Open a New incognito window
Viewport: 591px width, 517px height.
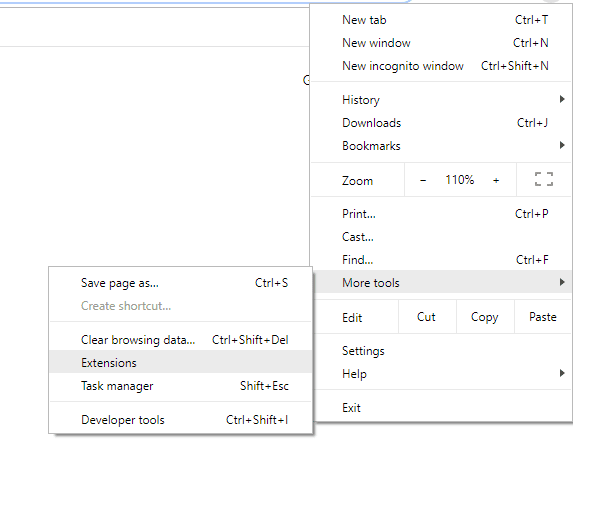(441, 66)
